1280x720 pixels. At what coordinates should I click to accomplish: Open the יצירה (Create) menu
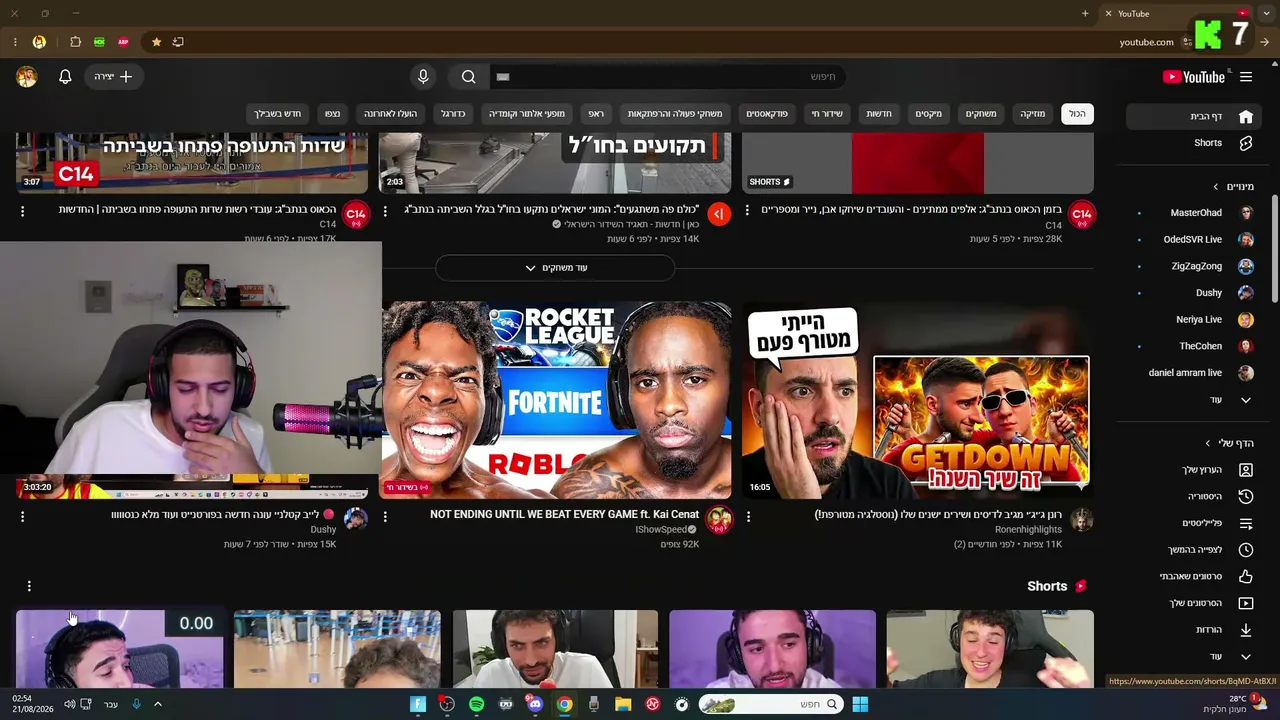(113, 77)
